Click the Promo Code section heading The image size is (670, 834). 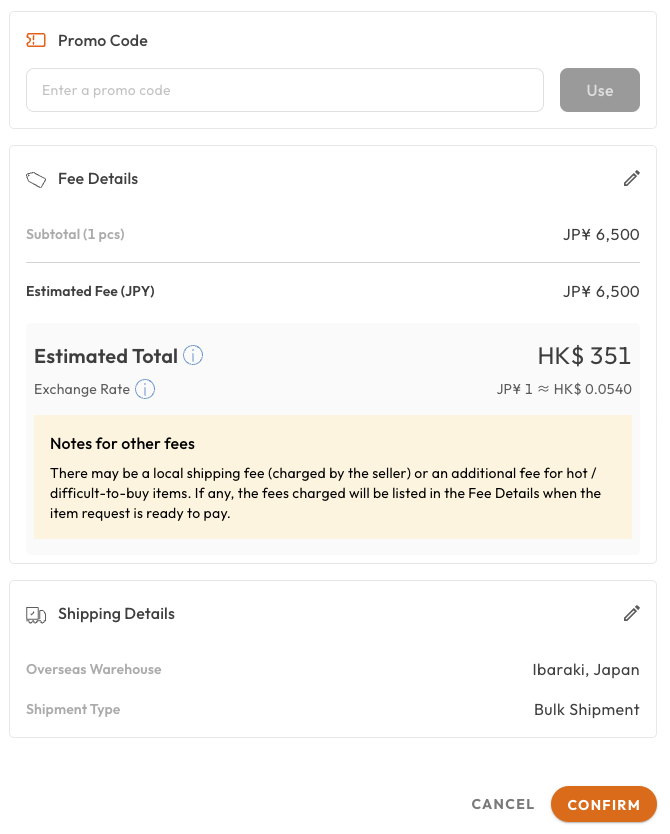103,41
